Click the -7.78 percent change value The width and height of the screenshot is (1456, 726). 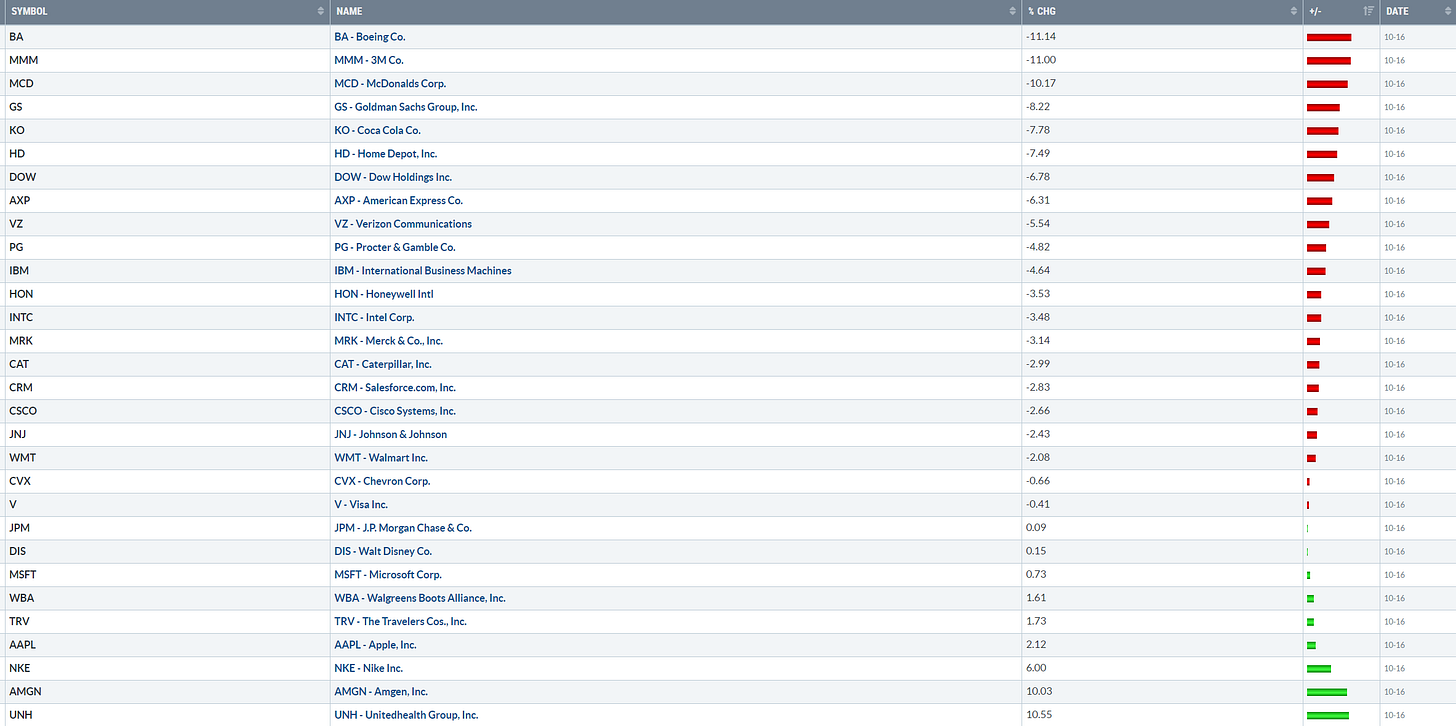(1038, 131)
